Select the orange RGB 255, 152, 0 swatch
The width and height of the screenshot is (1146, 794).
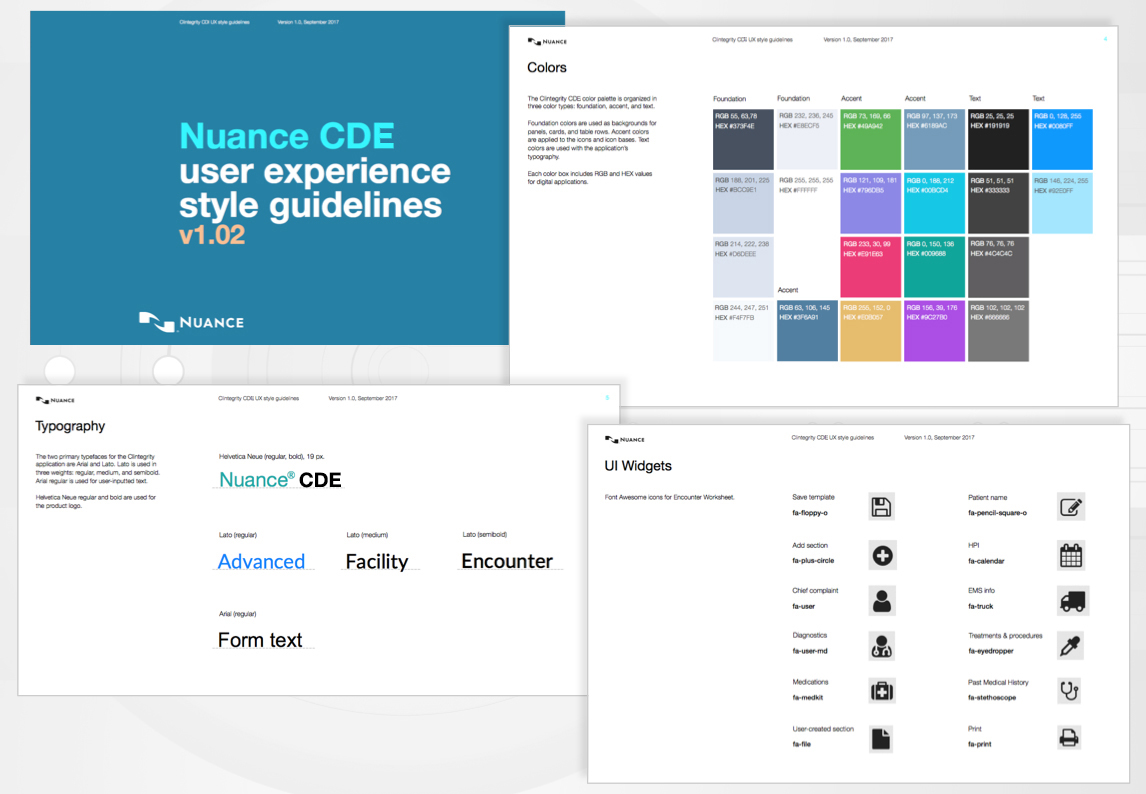[870, 330]
